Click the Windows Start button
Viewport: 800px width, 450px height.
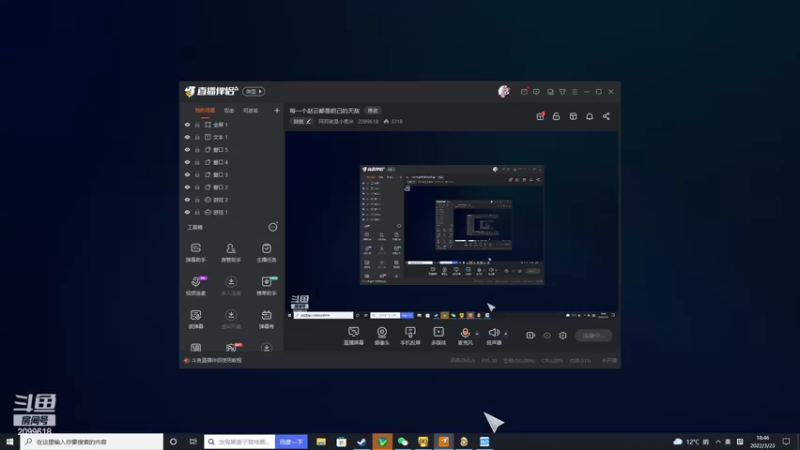(9, 441)
